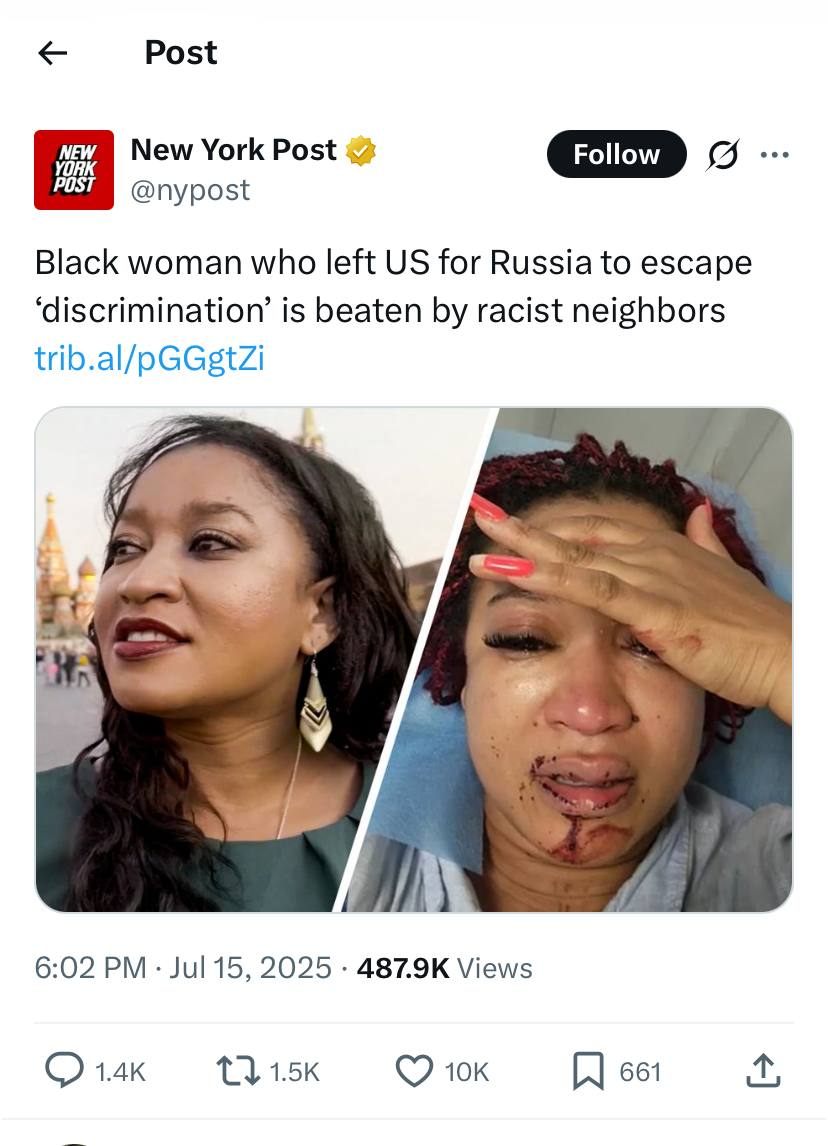Screen dimensions: 828x1146
Task: View the 487.9K Views analytics
Action: [444, 968]
